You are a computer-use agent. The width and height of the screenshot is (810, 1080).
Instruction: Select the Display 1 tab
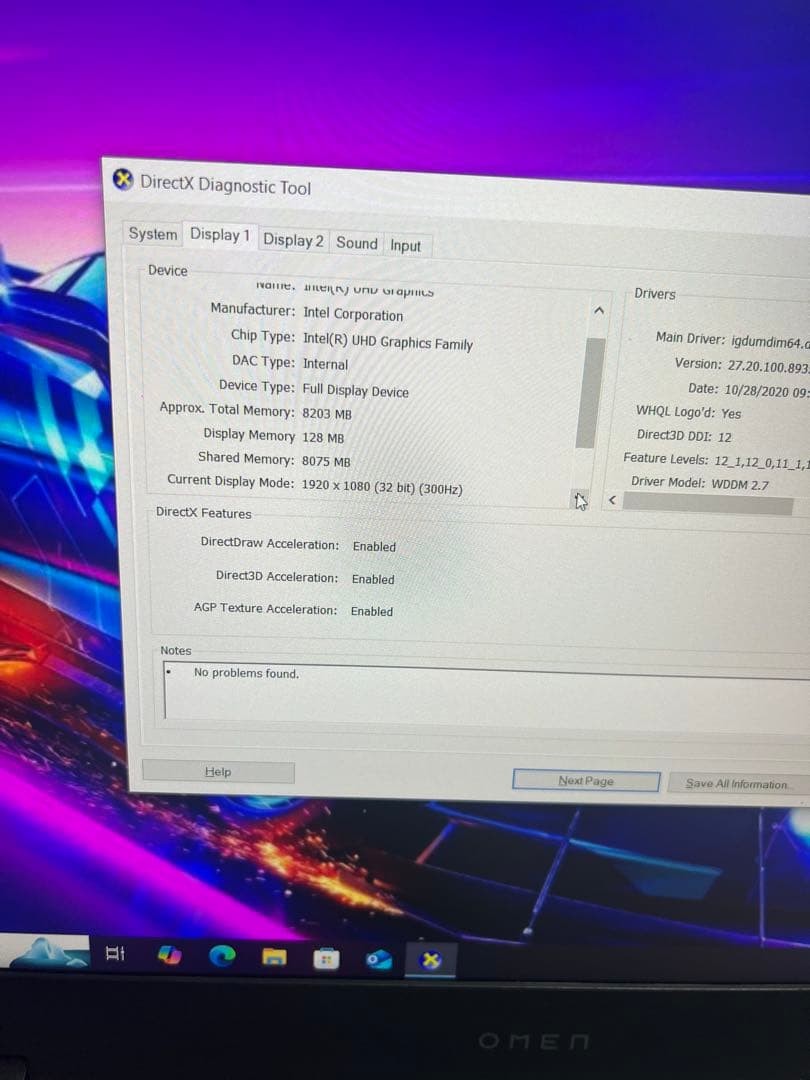219,235
